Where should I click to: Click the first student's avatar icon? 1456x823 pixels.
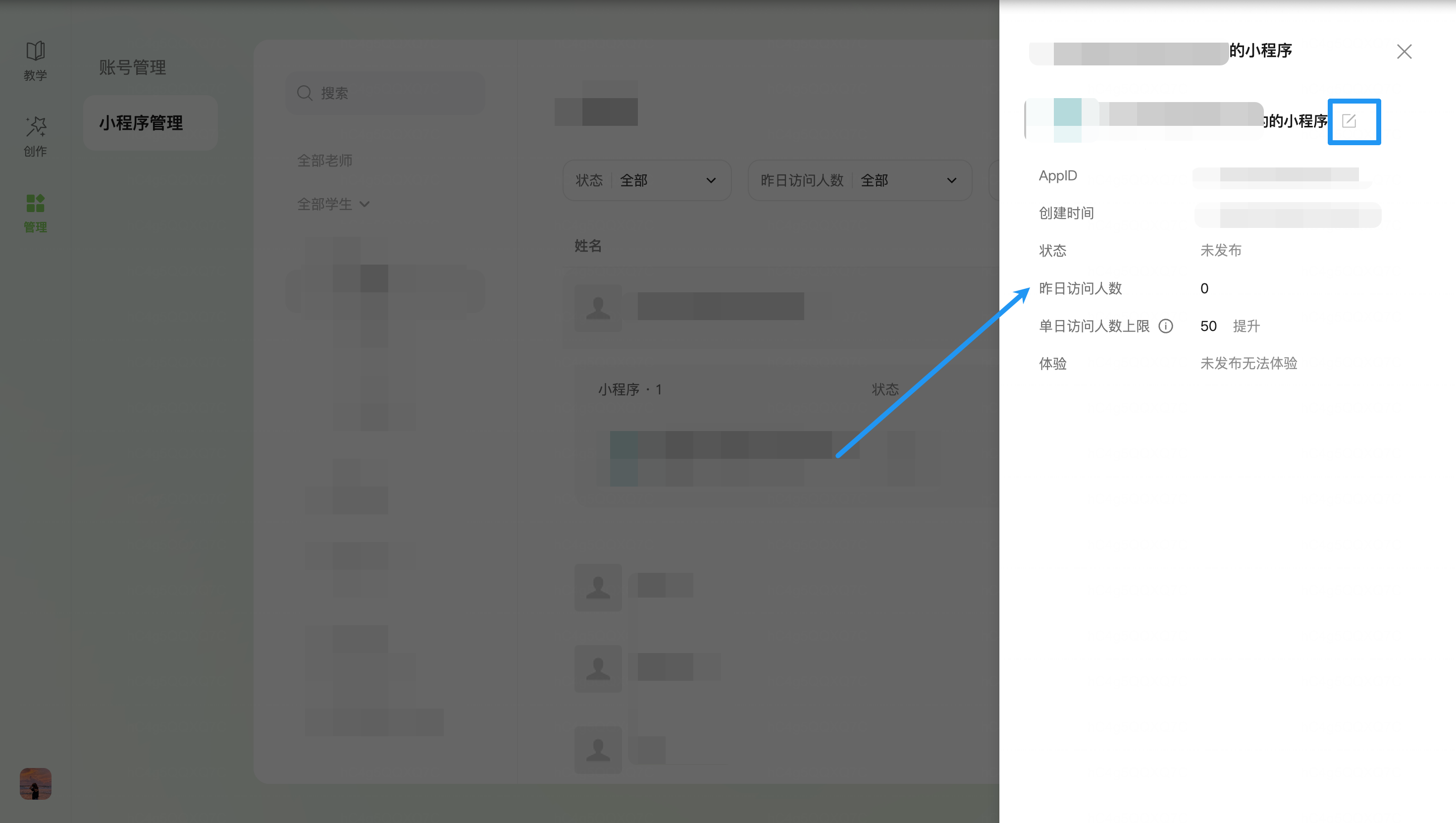click(598, 308)
